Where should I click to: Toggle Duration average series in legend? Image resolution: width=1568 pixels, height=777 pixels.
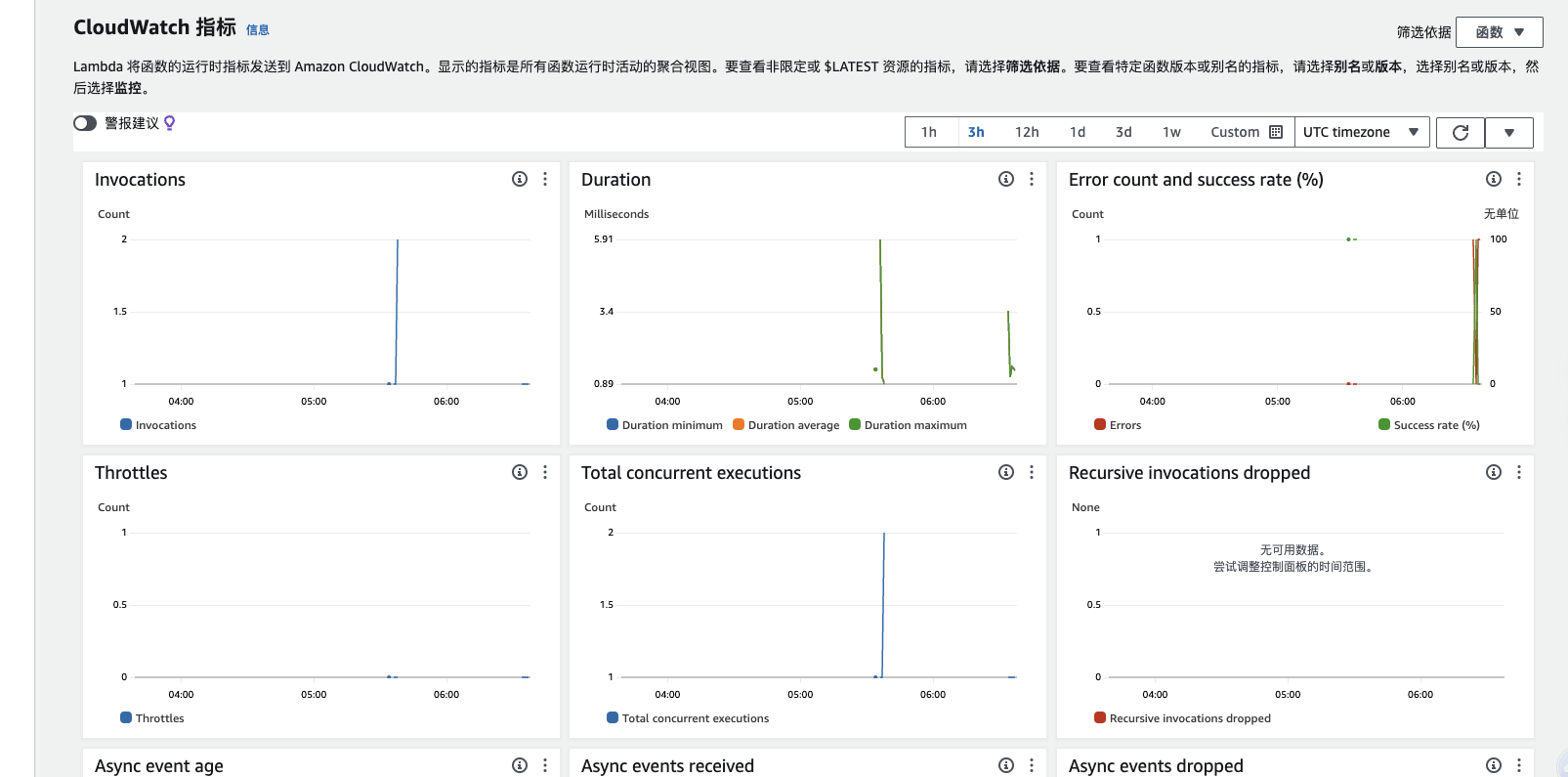tap(786, 425)
